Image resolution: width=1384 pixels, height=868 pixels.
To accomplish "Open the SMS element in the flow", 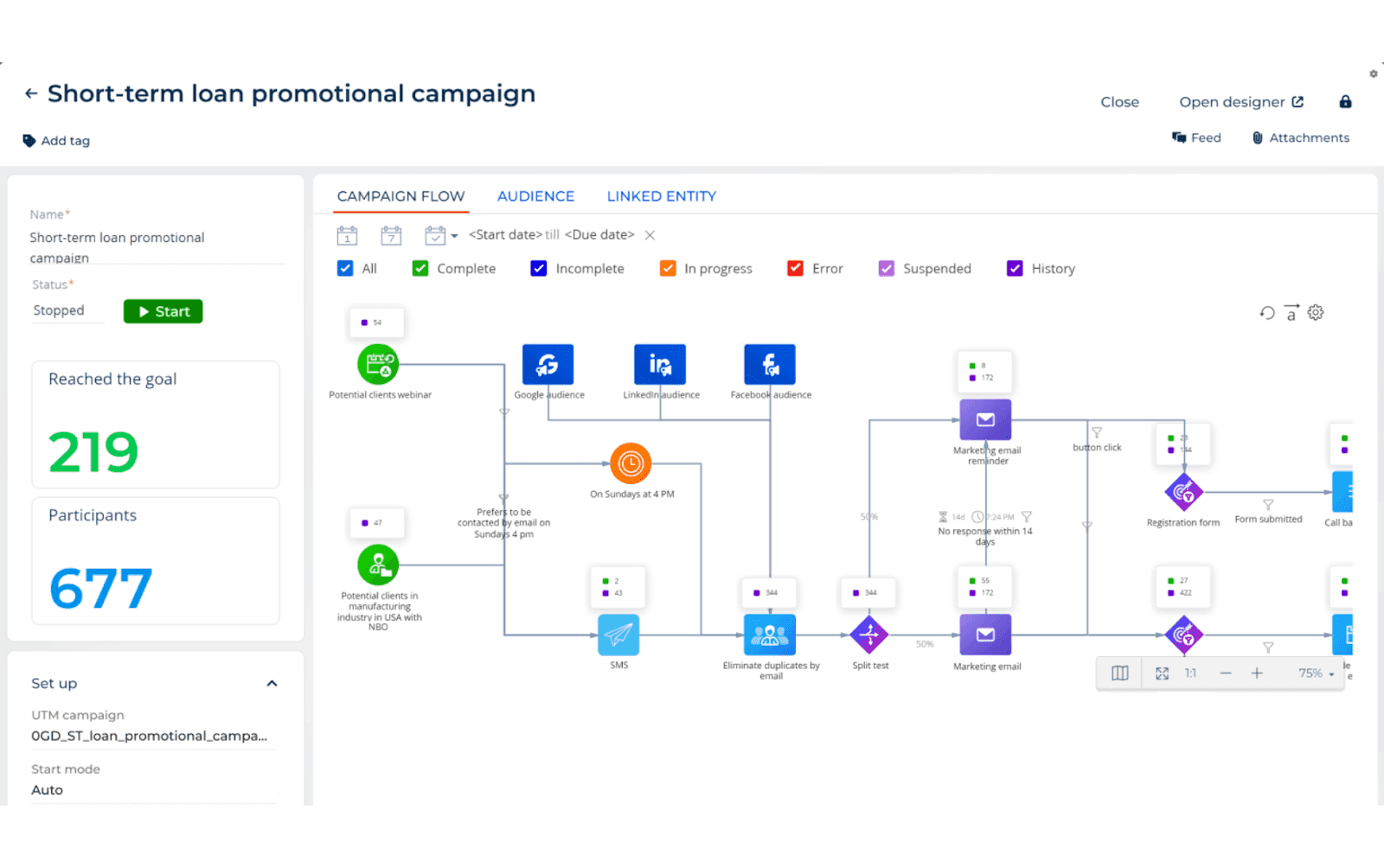I will coord(618,635).
